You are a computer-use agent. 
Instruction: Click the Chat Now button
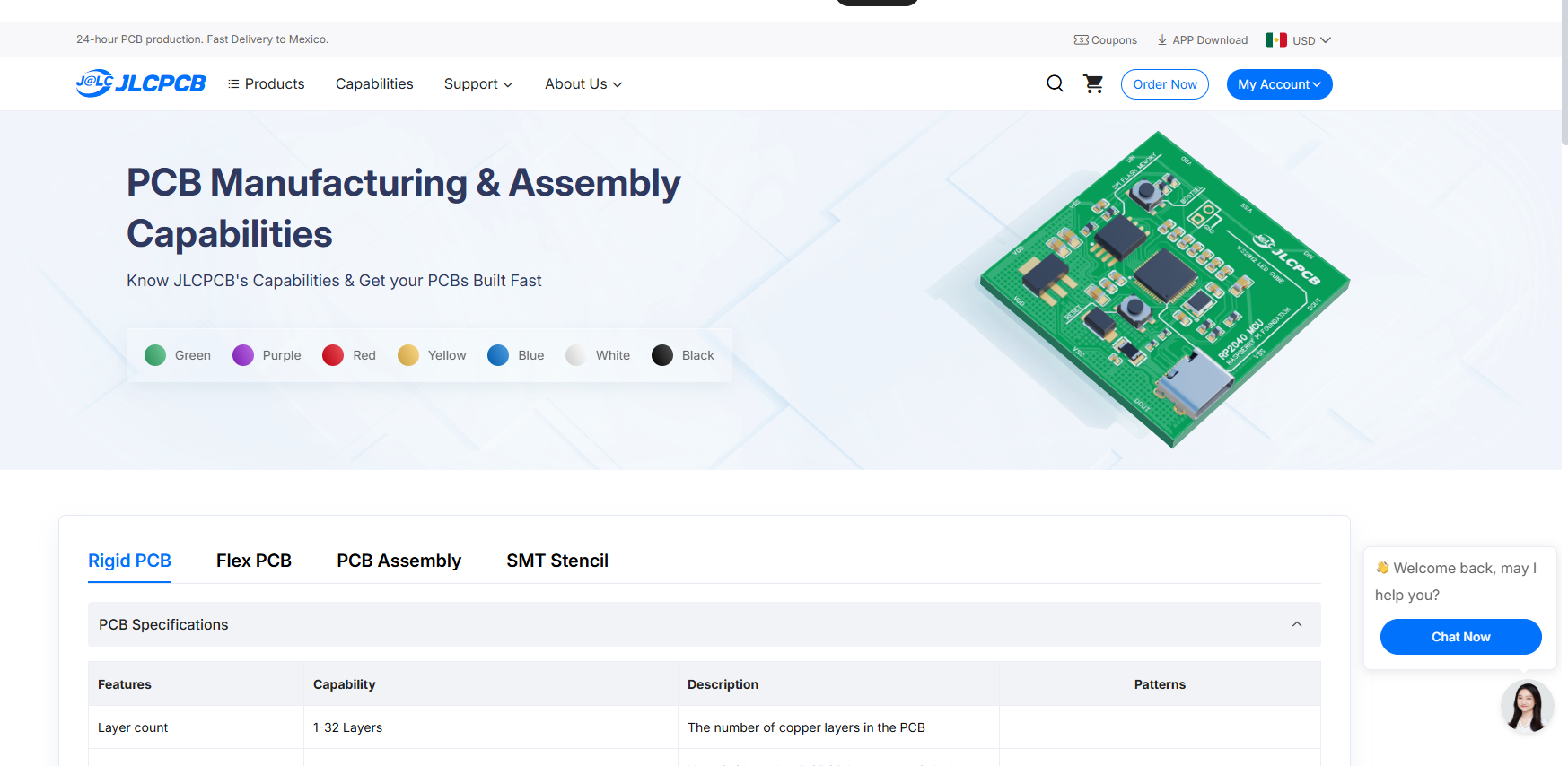1460,637
